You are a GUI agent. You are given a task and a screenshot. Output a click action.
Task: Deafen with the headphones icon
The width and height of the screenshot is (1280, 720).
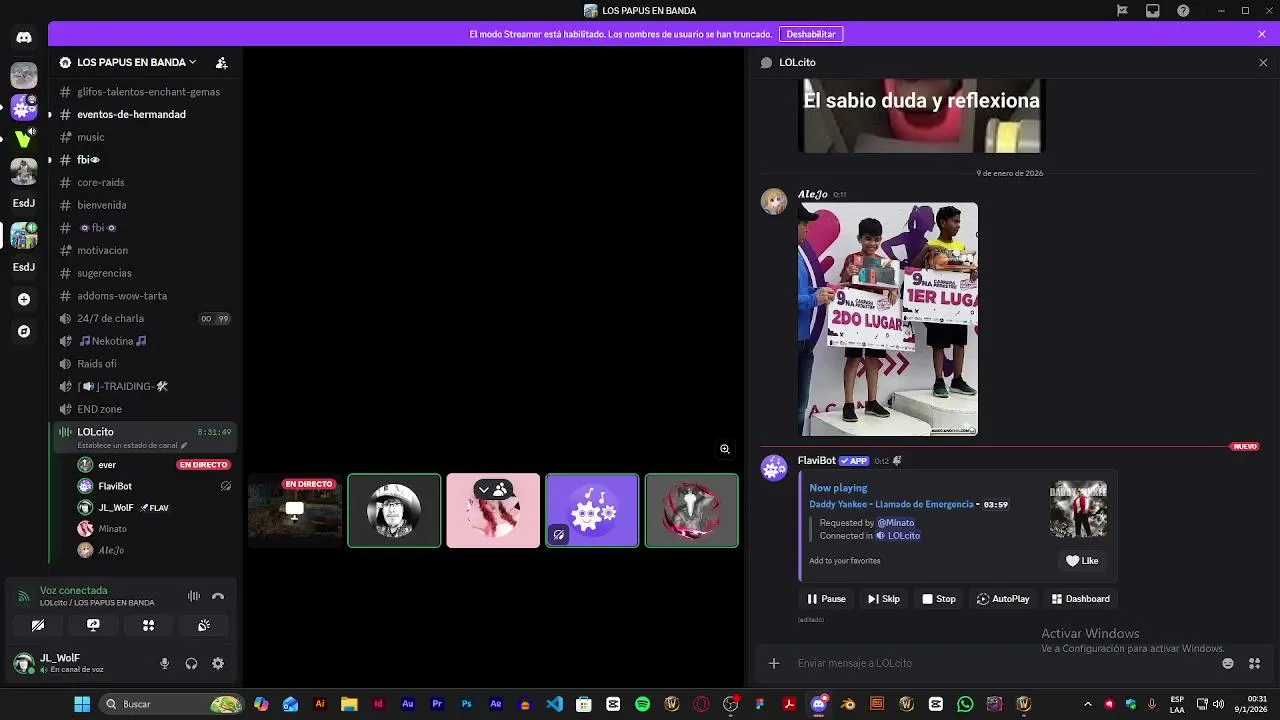(x=191, y=663)
